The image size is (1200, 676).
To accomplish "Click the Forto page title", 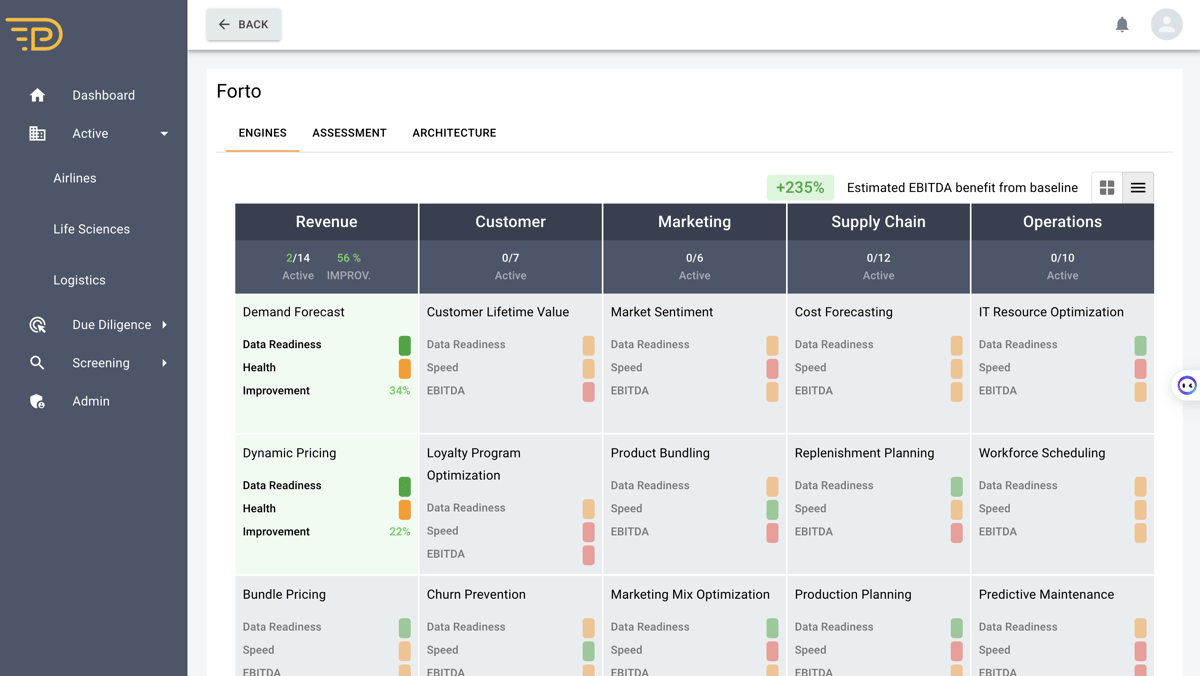I will [x=239, y=91].
